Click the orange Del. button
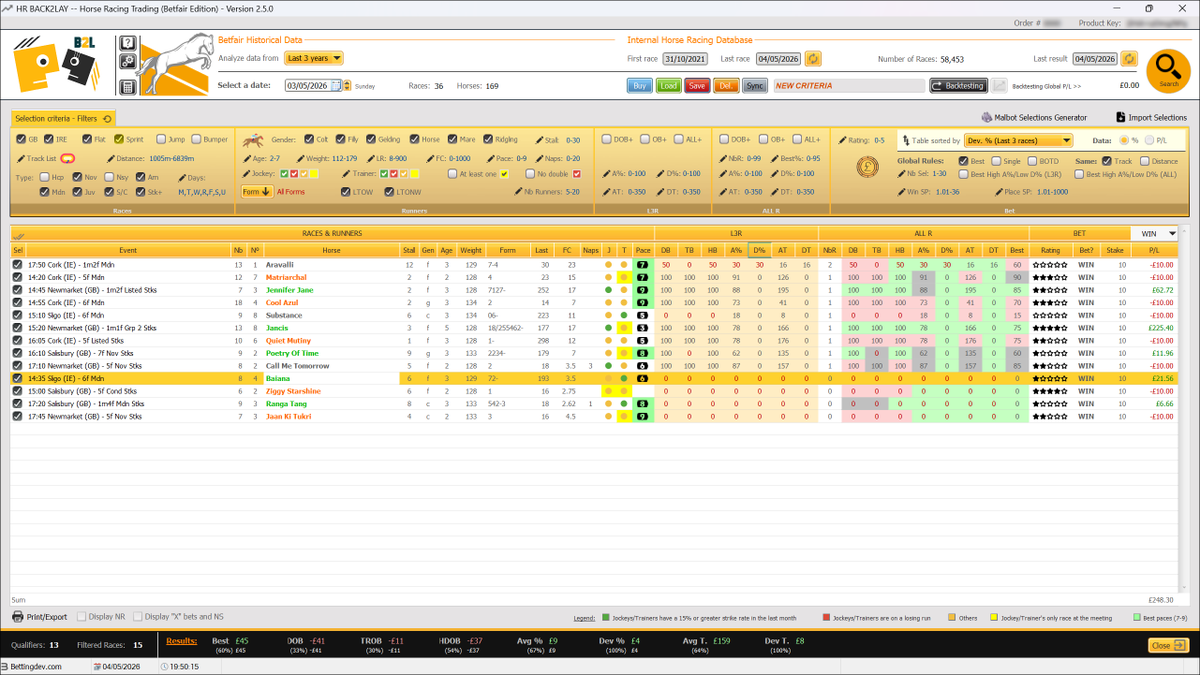This screenshot has height=675, width=1200. point(726,86)
